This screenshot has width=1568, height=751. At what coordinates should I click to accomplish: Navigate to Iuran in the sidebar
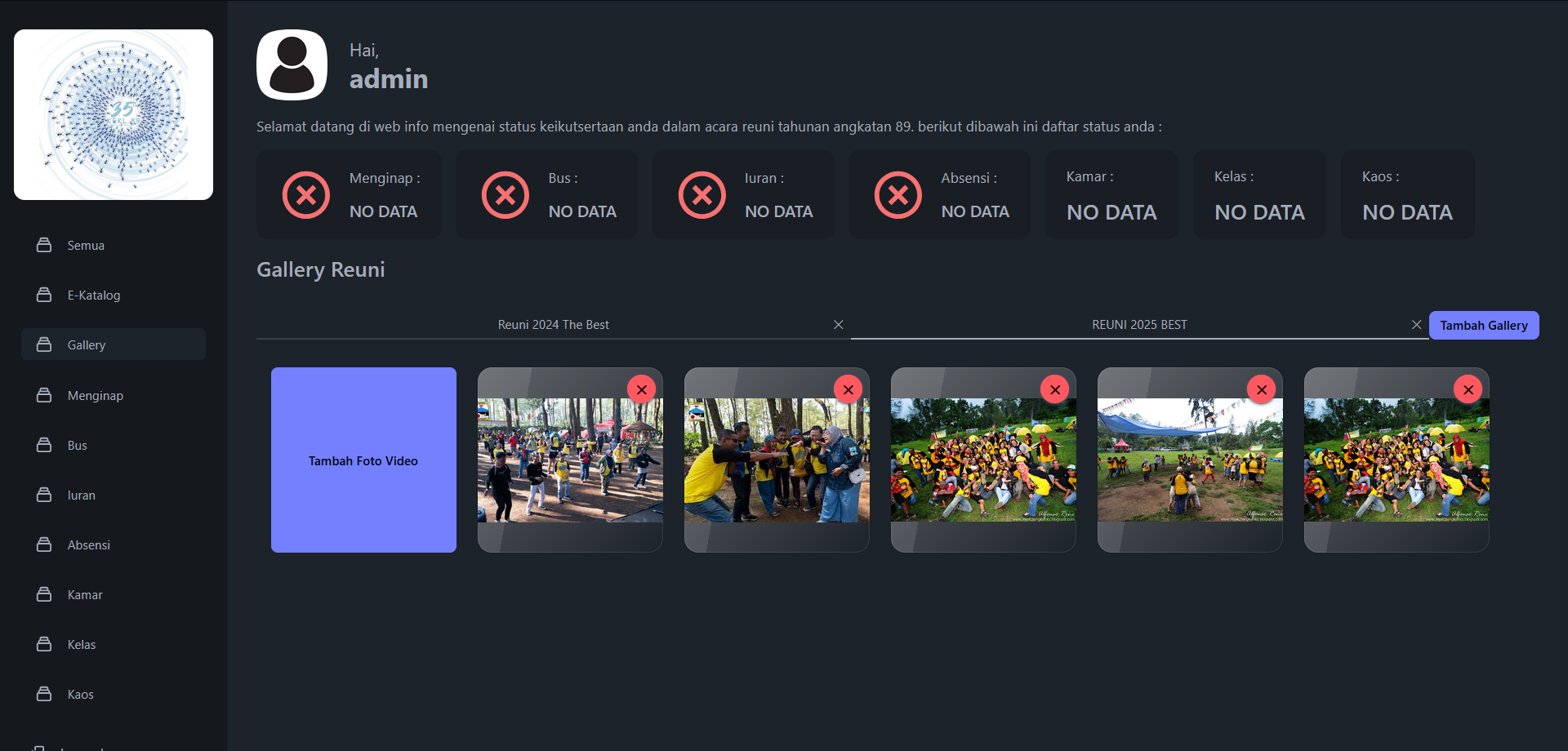click(81, 495)
